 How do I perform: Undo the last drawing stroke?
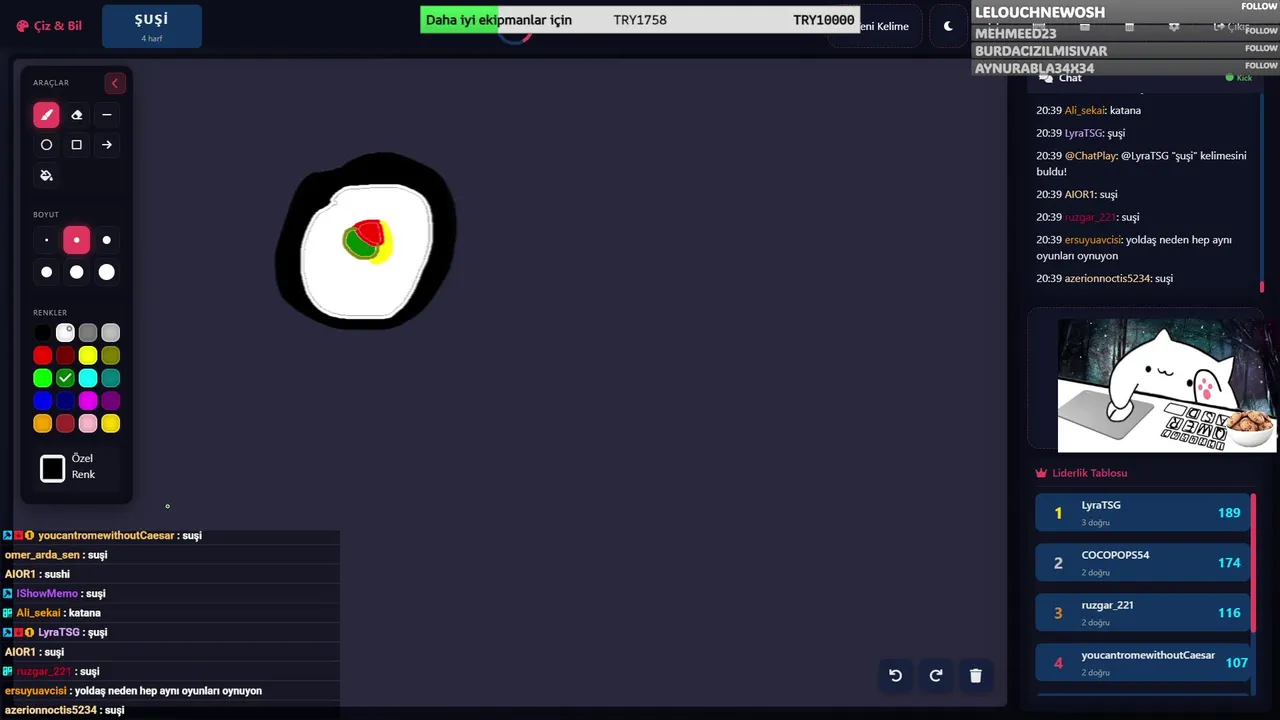pos(895,675)
